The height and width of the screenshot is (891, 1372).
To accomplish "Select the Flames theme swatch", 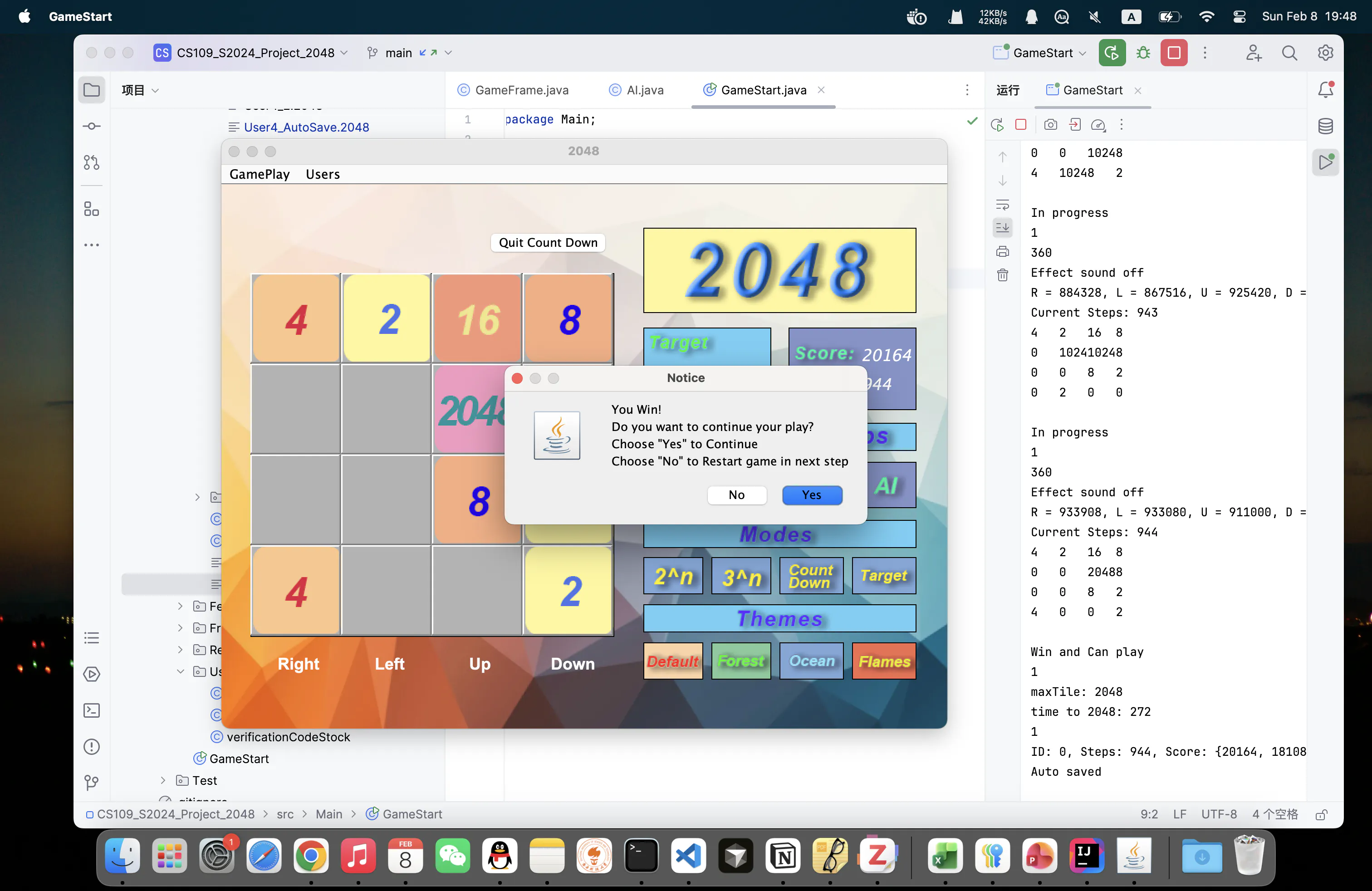I will click(x=884, y=661).
